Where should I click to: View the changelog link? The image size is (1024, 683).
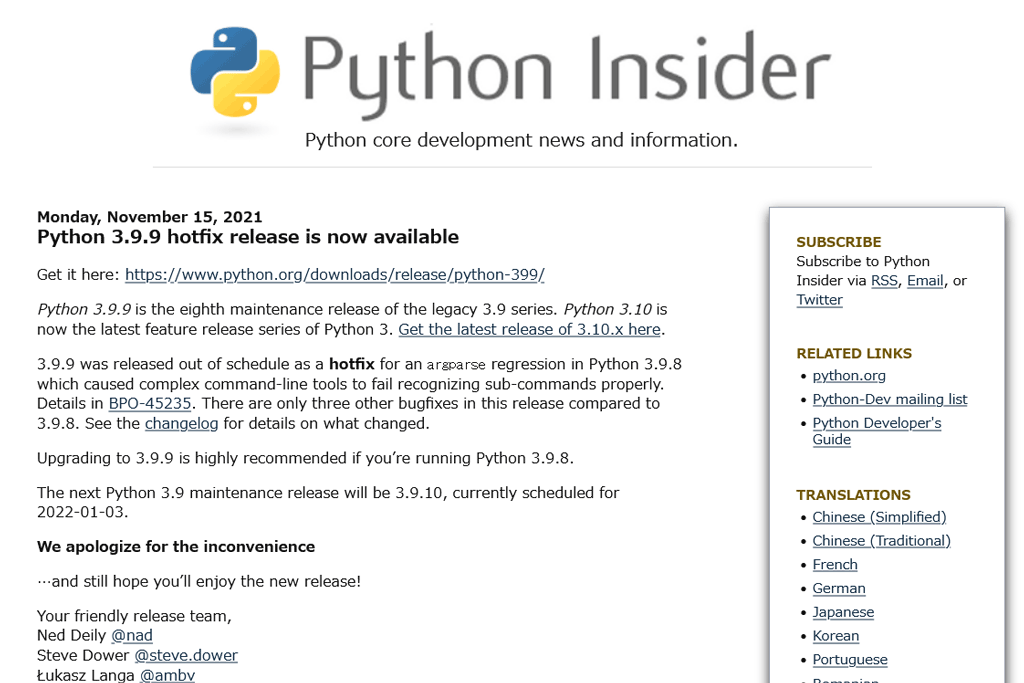click(x=181, y=423)
